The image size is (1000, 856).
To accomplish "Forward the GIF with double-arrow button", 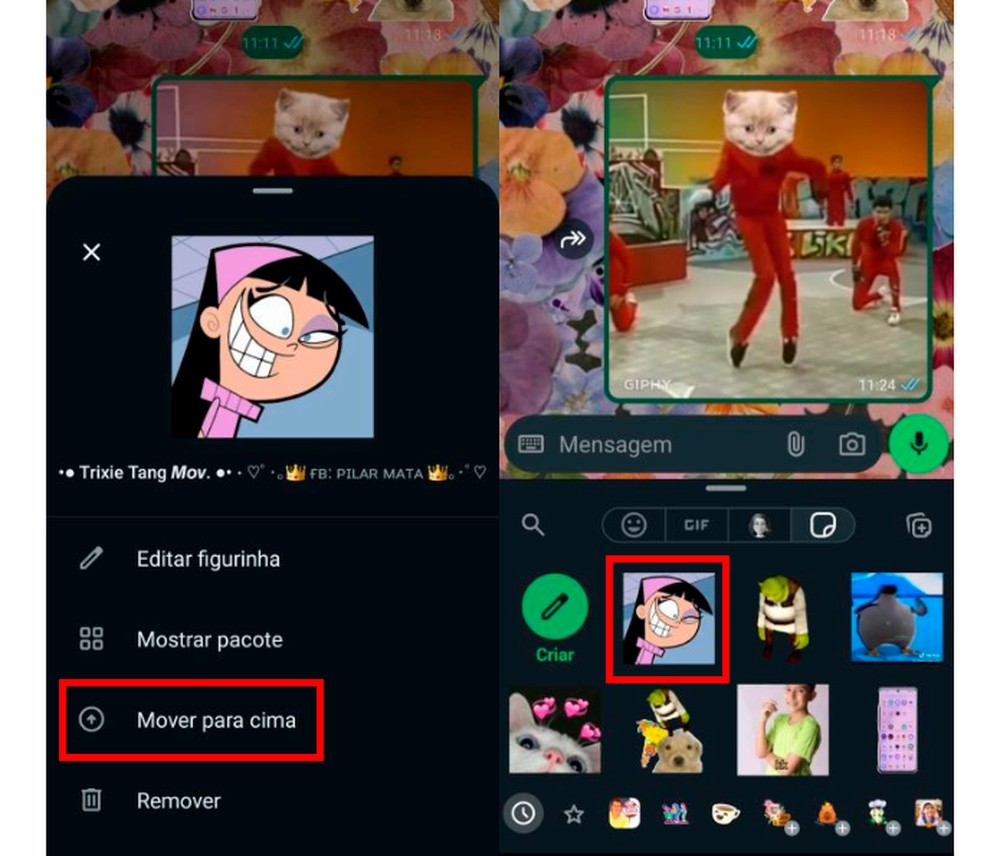I will [572, 240].
